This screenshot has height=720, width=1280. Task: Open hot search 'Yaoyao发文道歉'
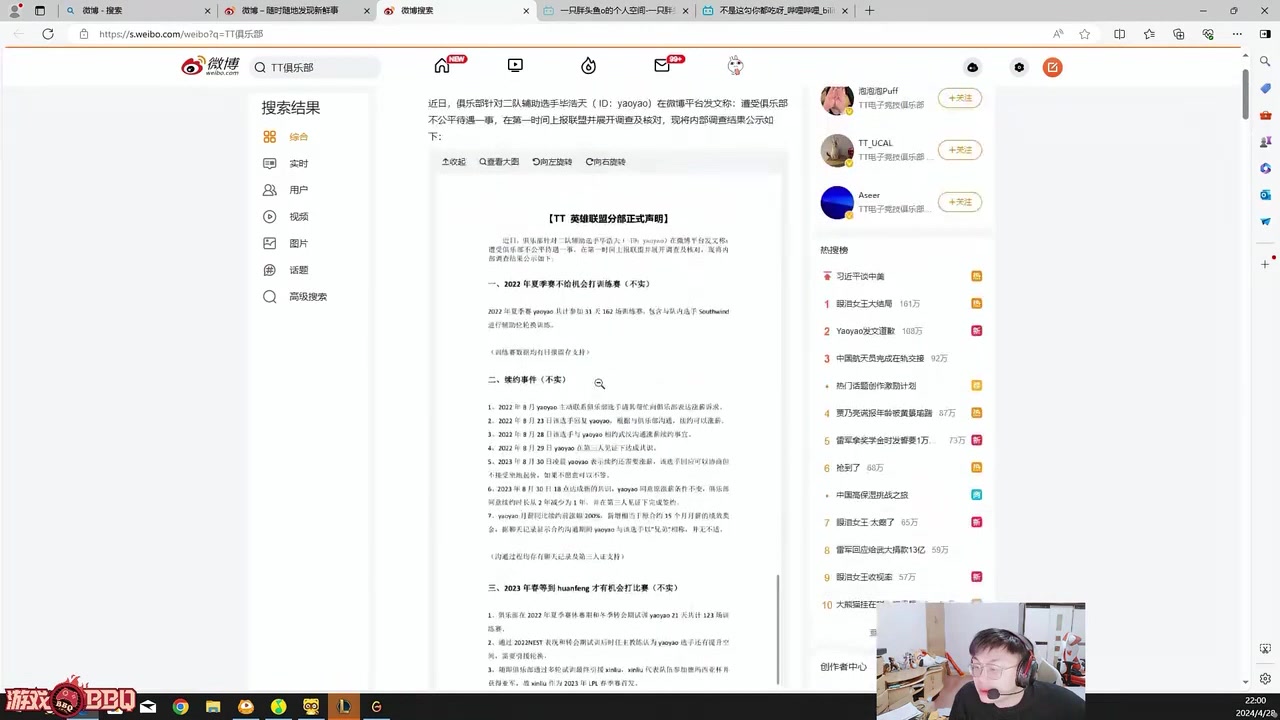pos(865,331)
